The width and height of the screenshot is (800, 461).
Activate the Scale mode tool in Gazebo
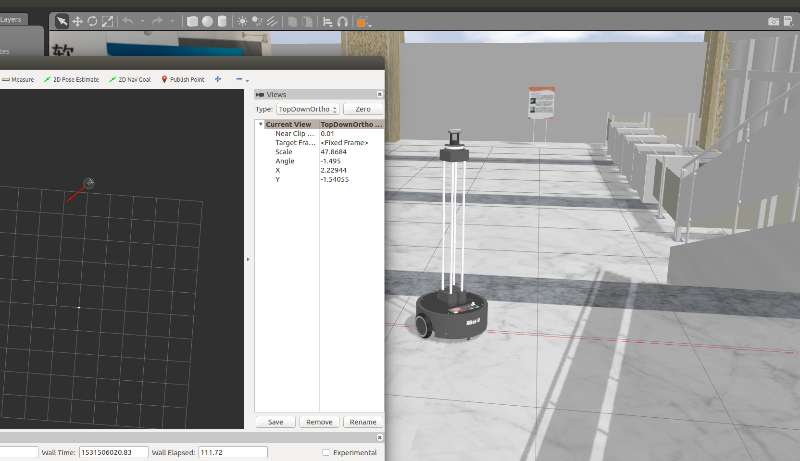point(108,21)
